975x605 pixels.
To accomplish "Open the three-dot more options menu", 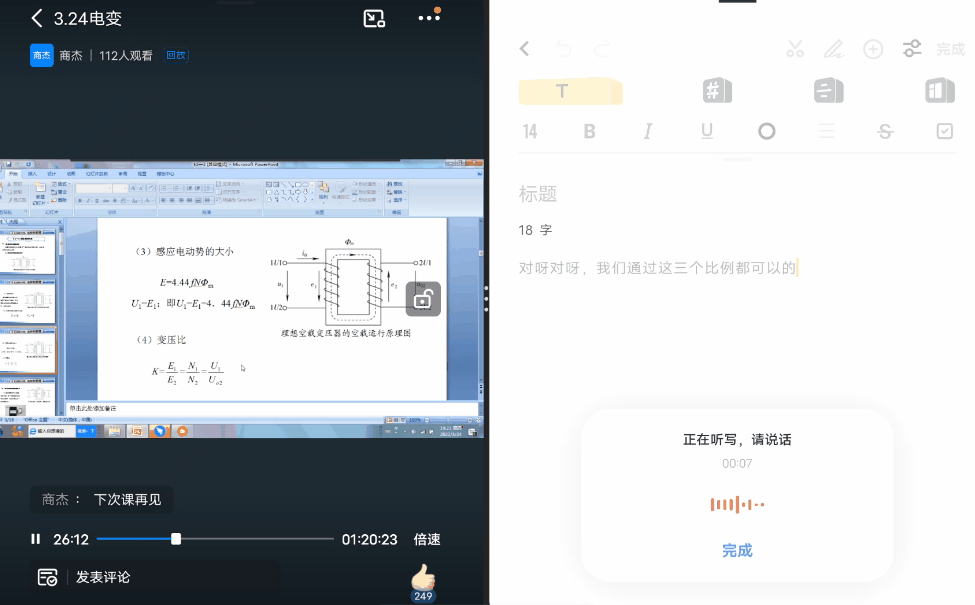I will [429, 17].
